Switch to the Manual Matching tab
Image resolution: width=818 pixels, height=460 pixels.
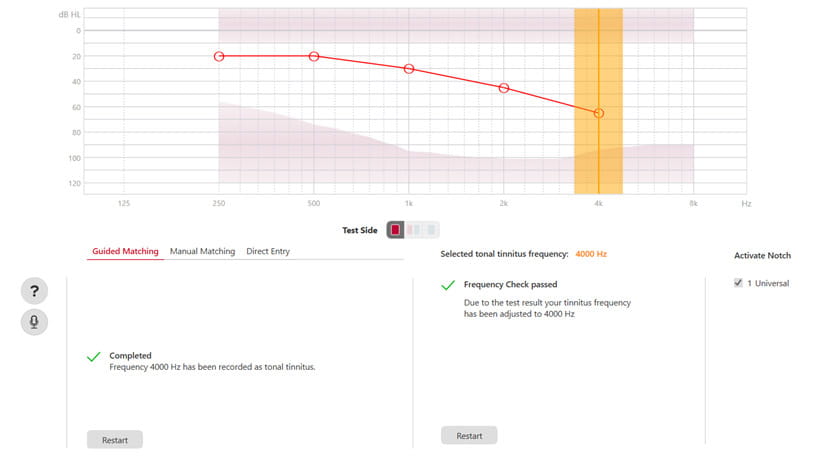(202, 252)
